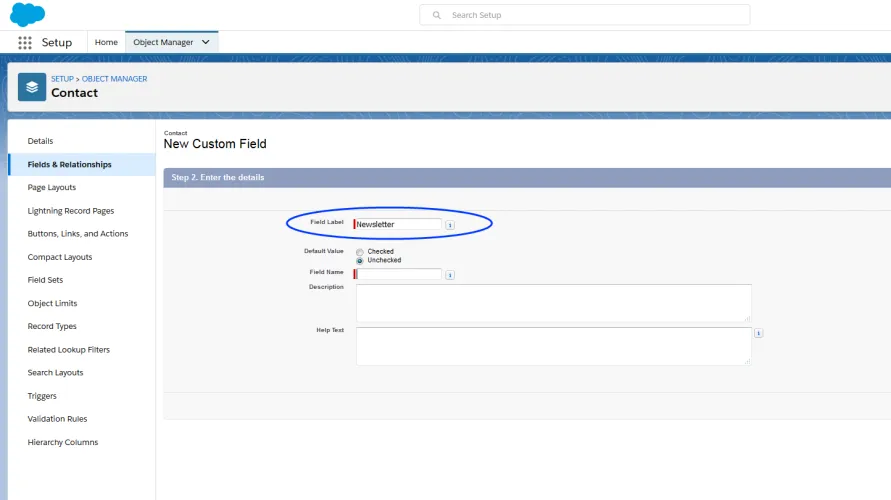Select the Checked default value radio
This screenshot has width=891, height=500.
(x=360, y=252)
